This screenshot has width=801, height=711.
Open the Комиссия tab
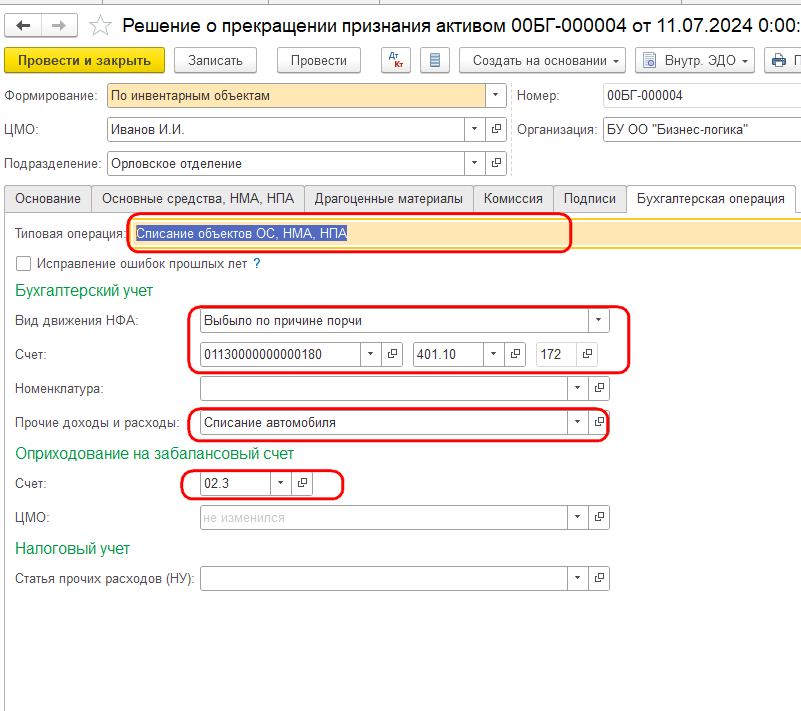pyautogui.click(x=513, y=199)
